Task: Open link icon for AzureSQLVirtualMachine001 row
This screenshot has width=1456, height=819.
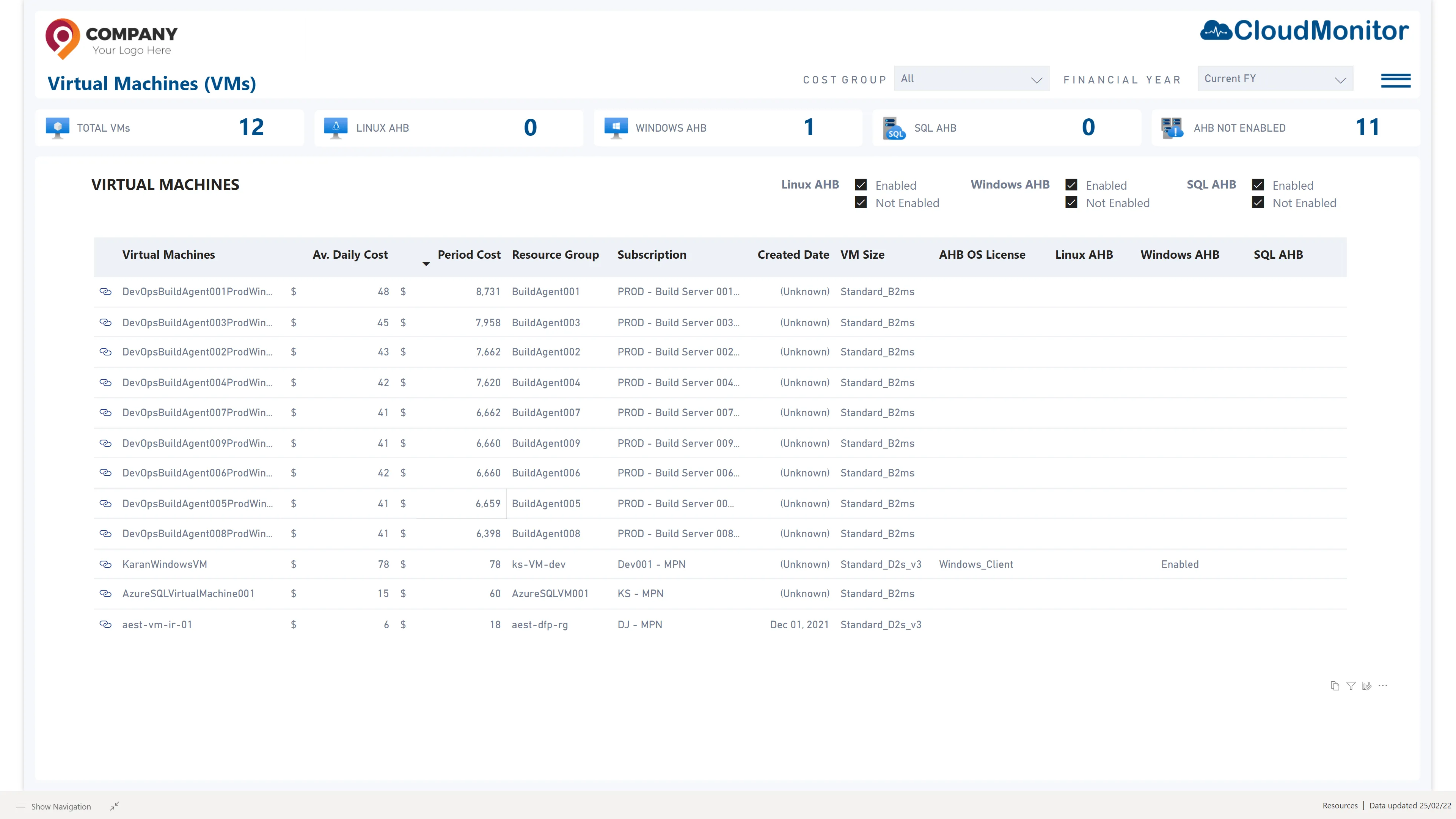Action: (105, 593)
